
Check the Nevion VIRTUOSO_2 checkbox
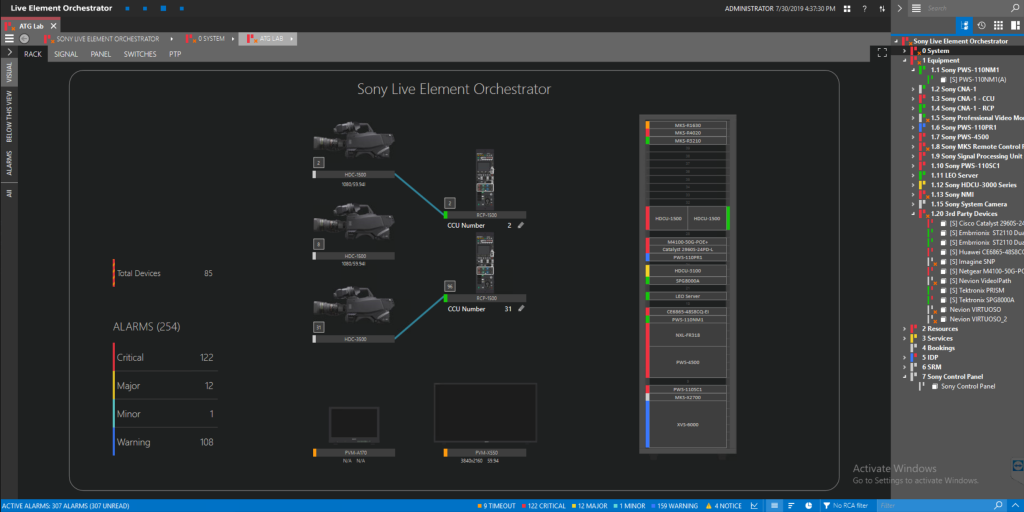point(944,319)
